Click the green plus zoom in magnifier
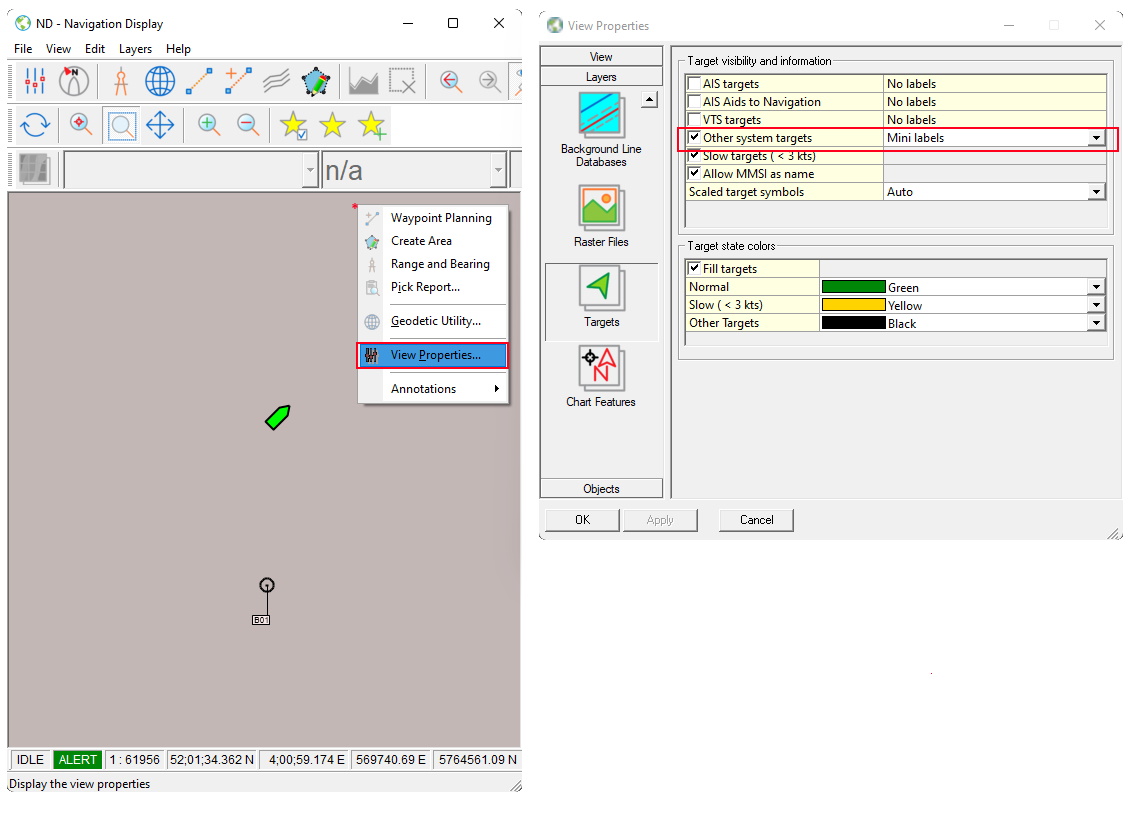 (208, 125)
